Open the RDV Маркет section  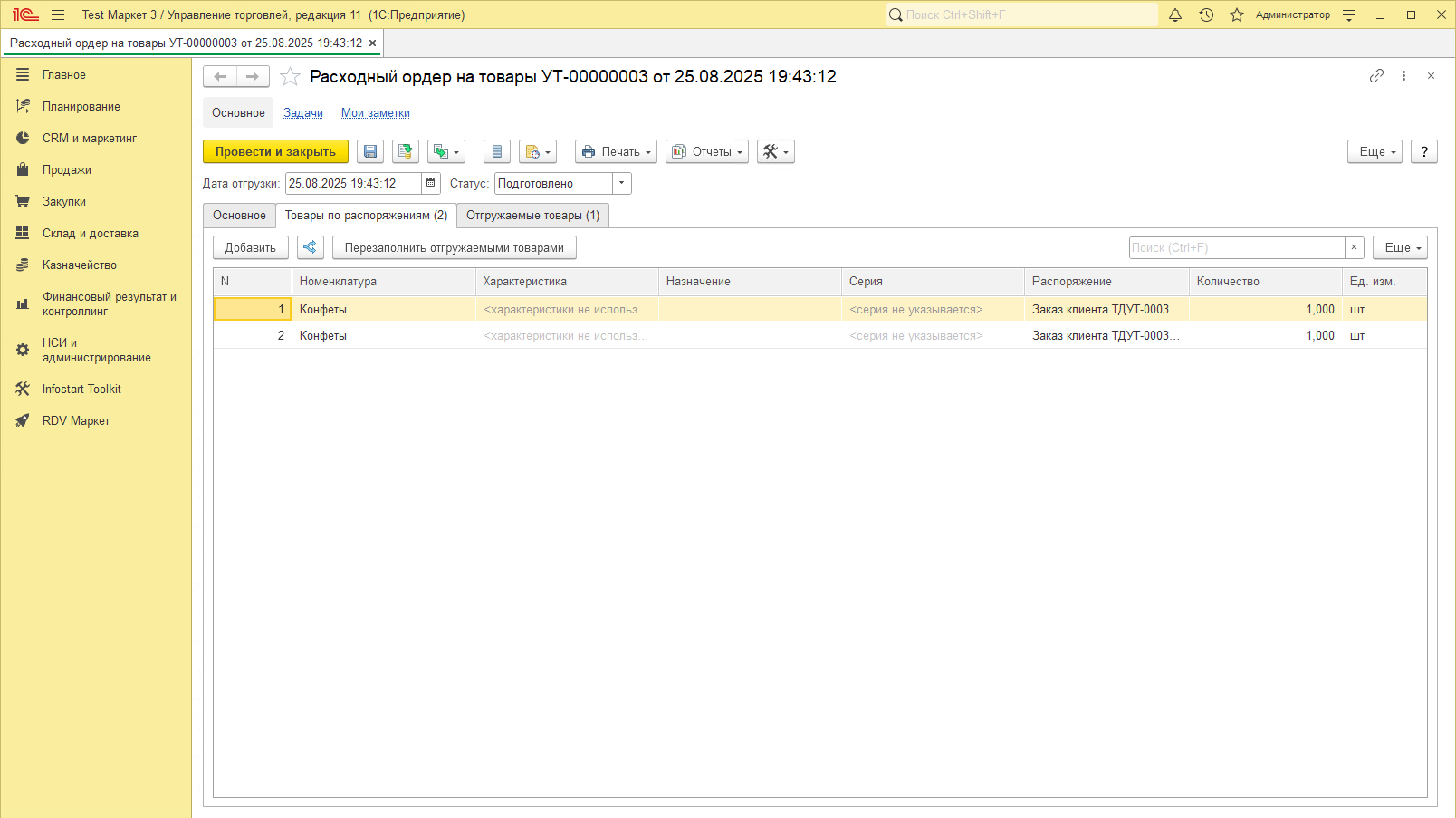pyautogui.click(x=96, y=421)
